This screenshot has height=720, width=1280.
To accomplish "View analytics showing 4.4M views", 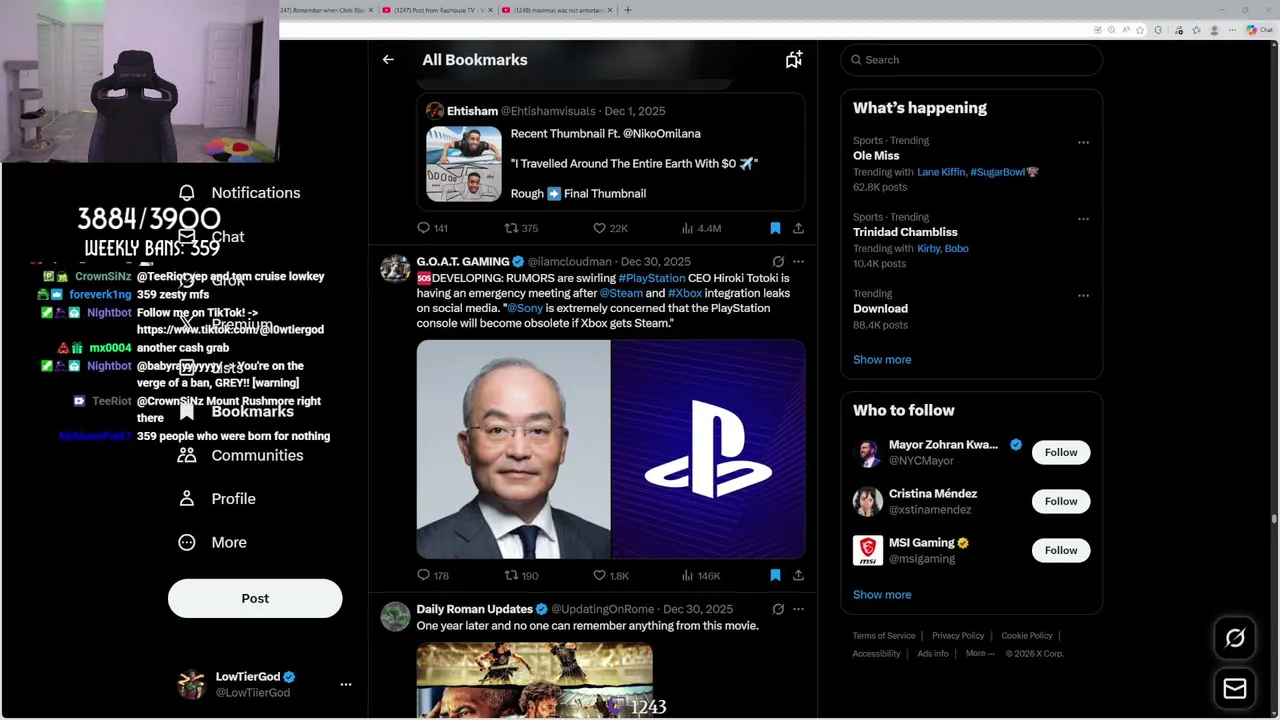I will pos(701,228).
